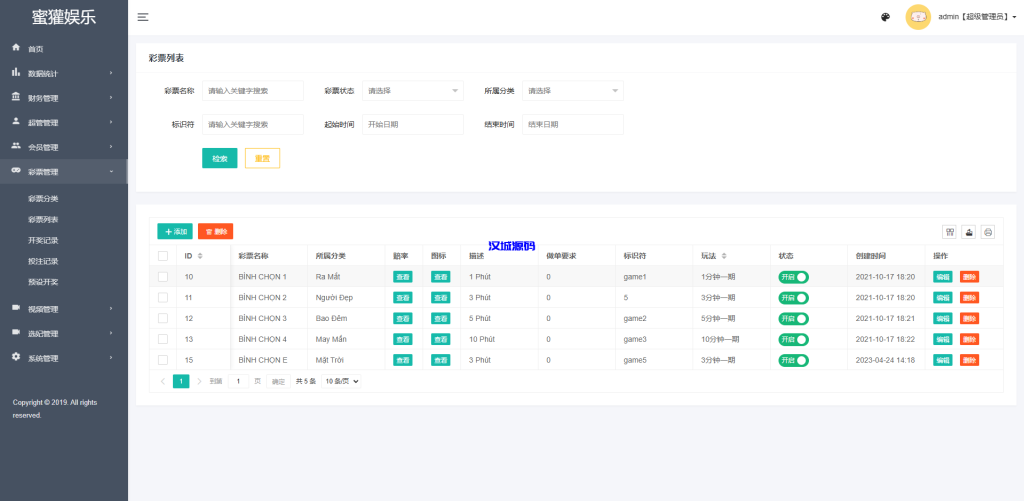The height and width of the screenshot is (501, 1024).
Task: Click the red 删除 button for BÌNH CHỌN 4
Action: 969,339
